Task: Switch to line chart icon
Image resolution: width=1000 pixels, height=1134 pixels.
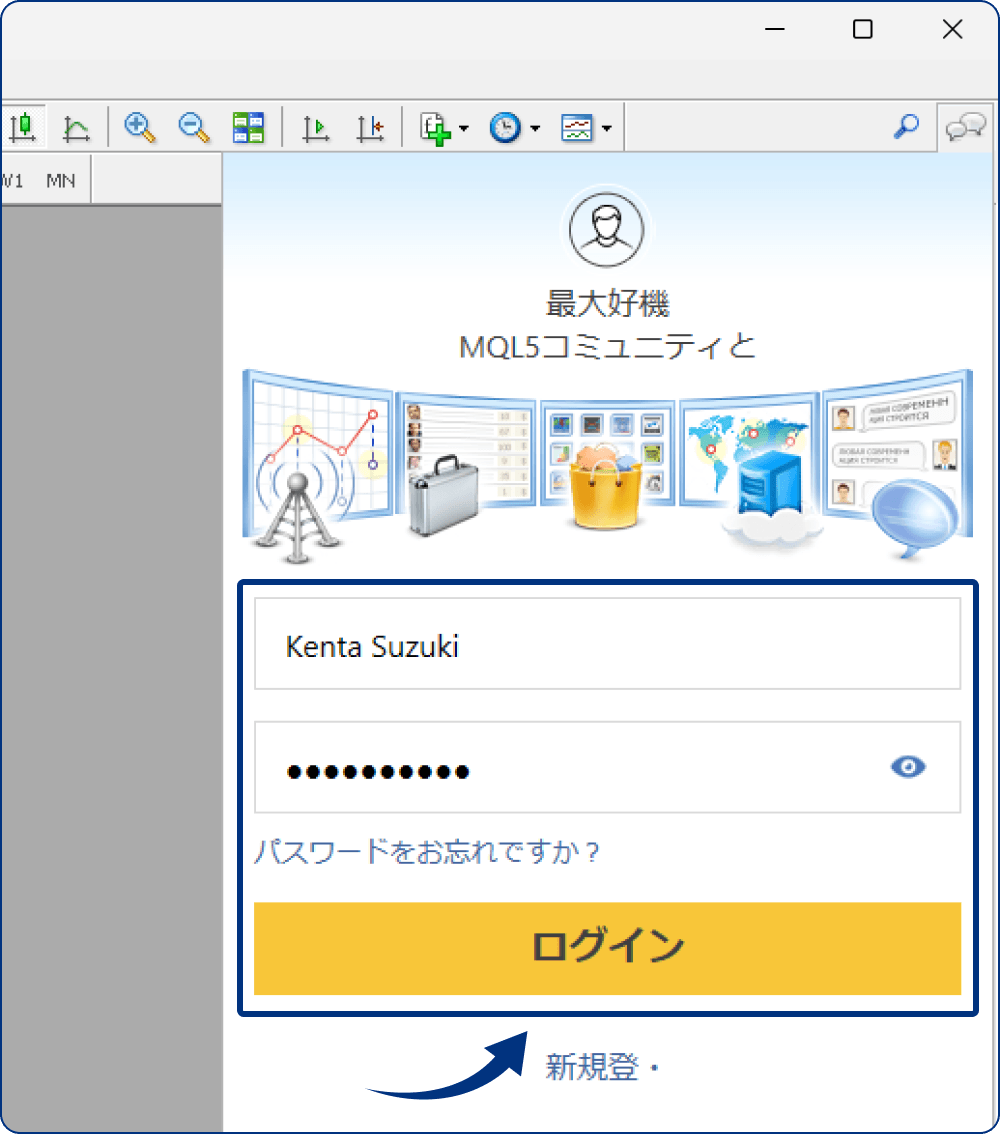Action: point(76,127)
